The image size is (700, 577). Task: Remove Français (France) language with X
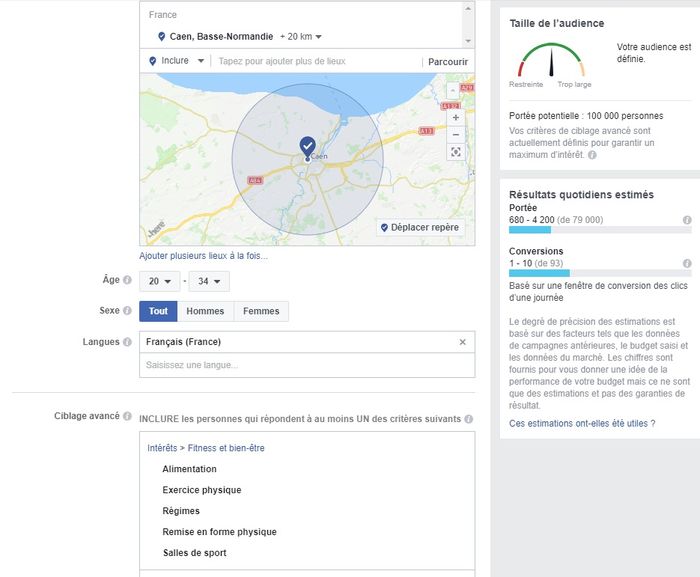pyautogui.click(x=462, y=342)
